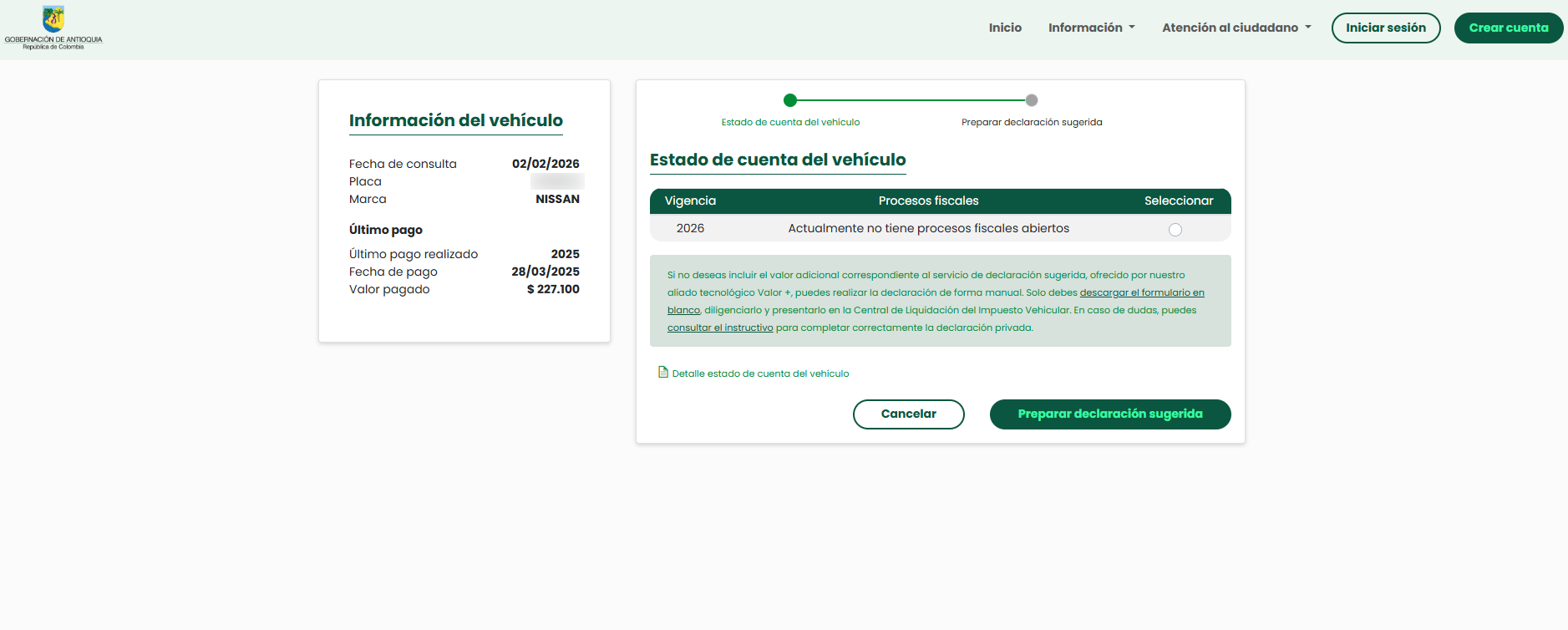Click the green Estado de cuenta step circle
Viewport: 1568px width, 630px height.
coord(790,100)
